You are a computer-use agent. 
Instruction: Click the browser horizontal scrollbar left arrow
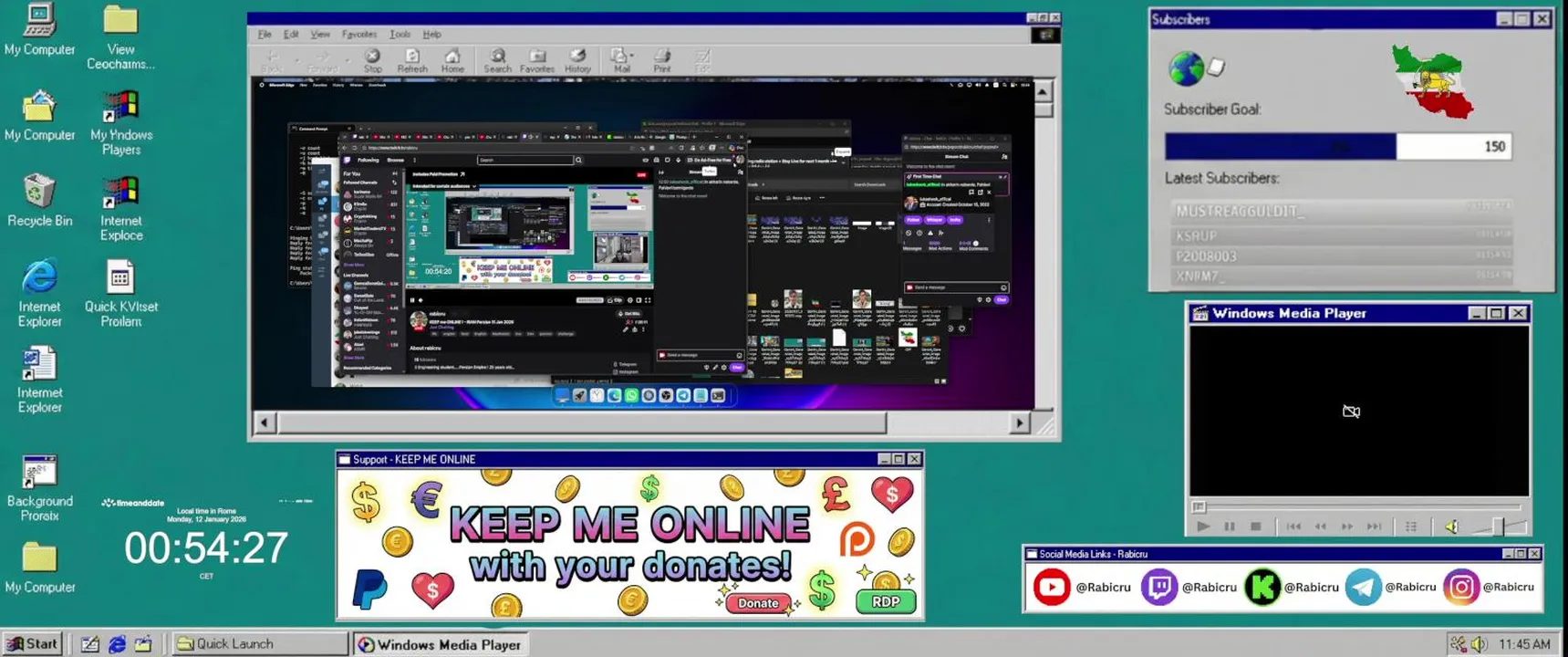coord(265,422)
